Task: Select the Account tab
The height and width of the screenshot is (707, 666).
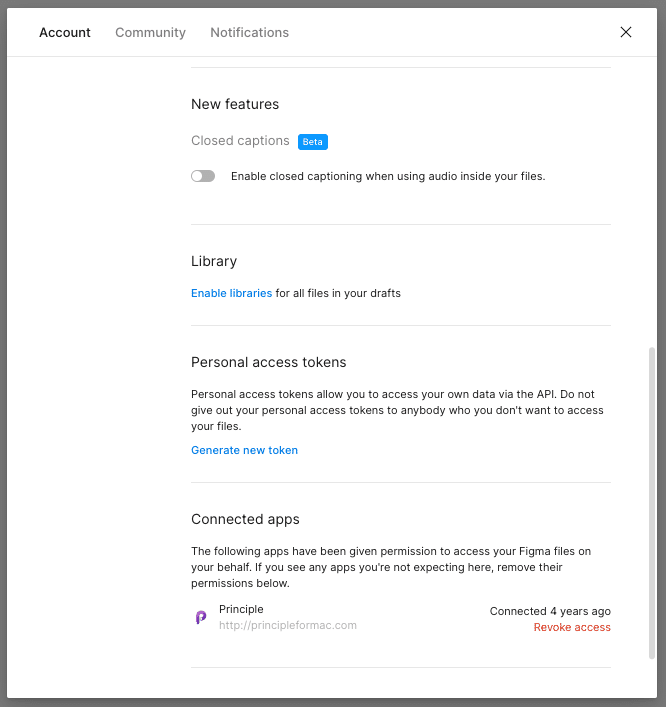Action: (65, 32)
